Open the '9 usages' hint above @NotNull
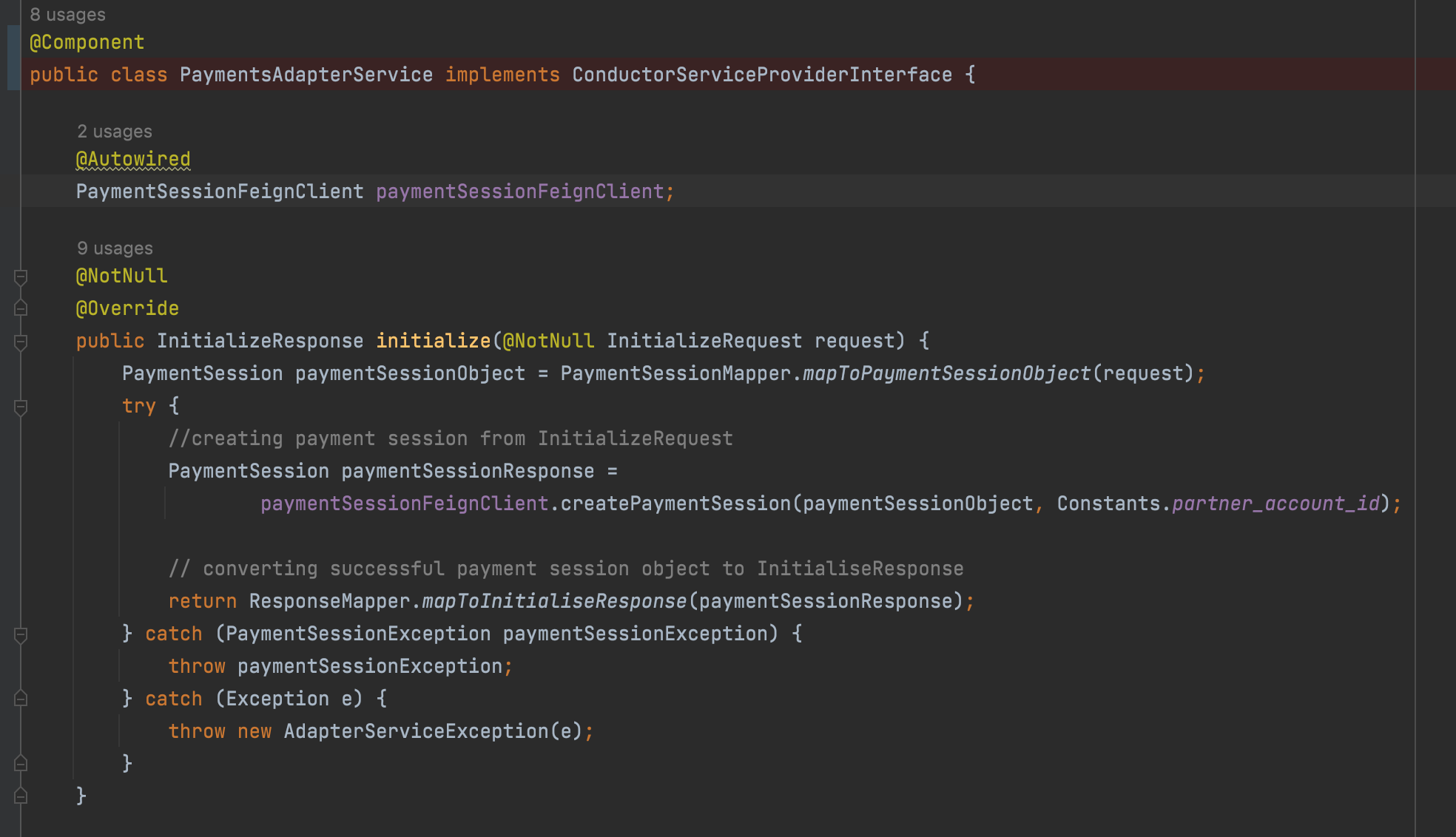The image size is (1456, 837). [115, 248]
